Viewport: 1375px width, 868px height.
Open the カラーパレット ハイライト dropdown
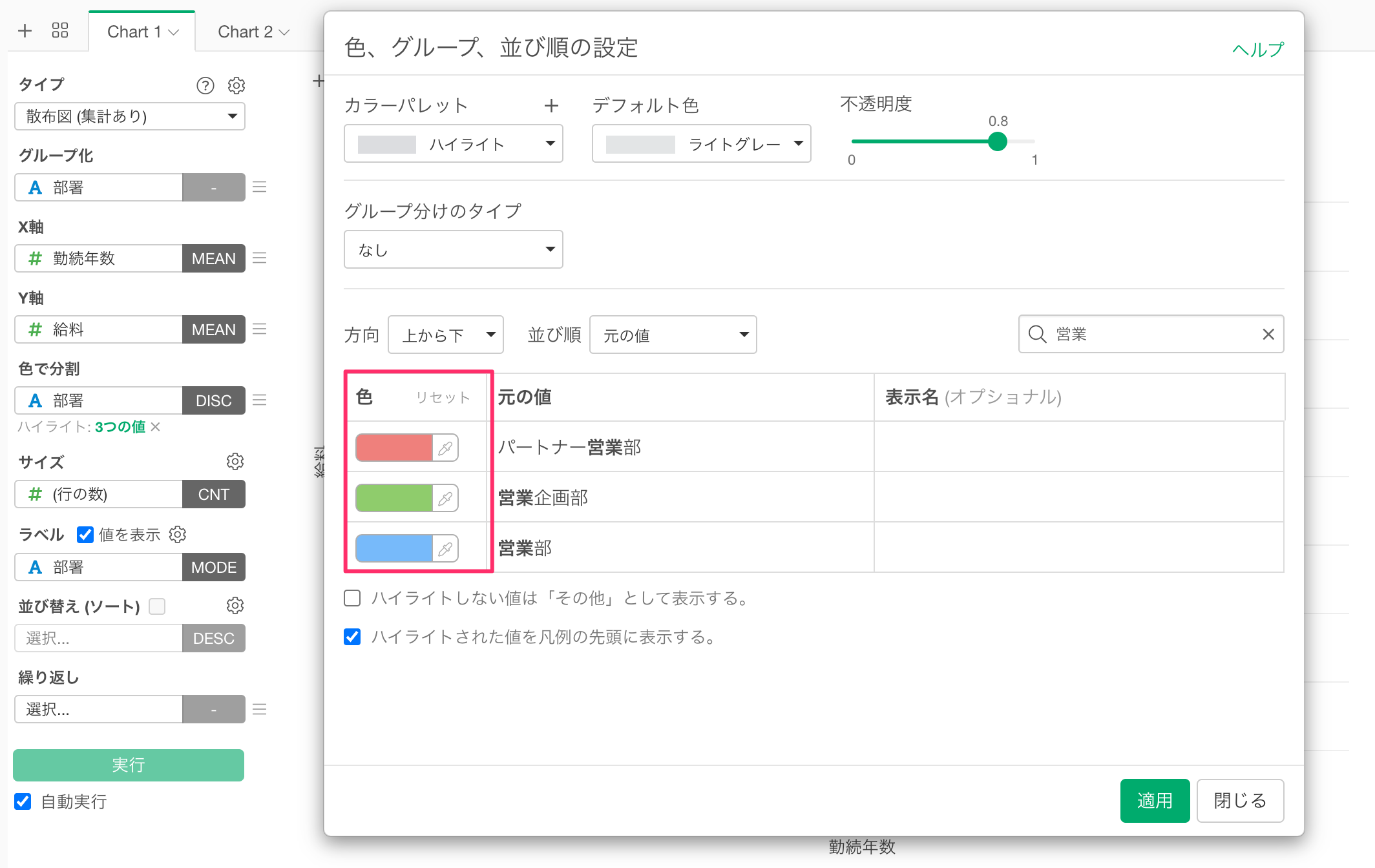coord(453,143)
